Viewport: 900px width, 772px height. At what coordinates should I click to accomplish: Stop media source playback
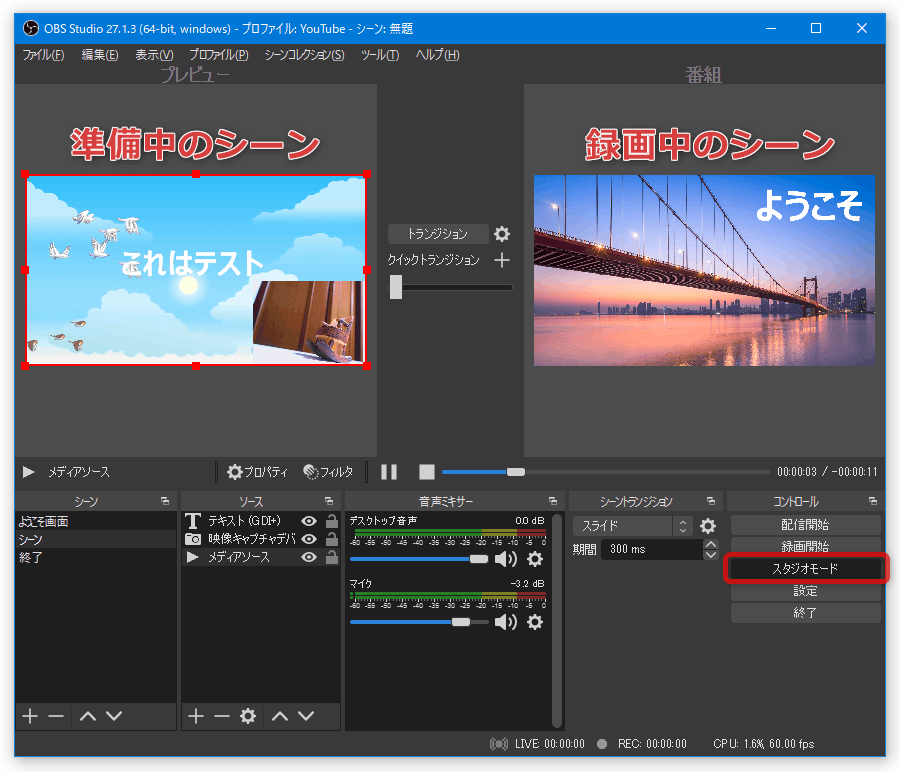pos(426,472)
